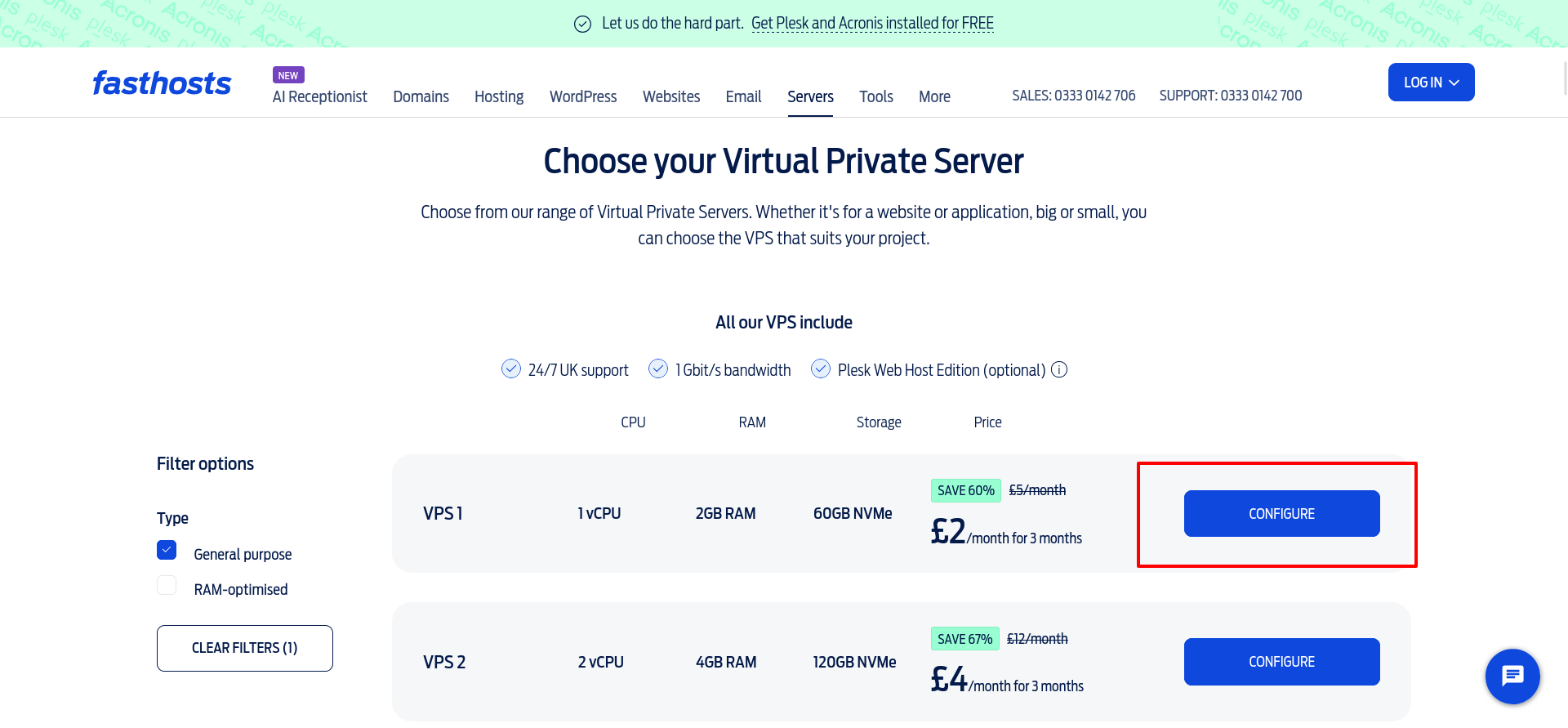Click the fasthosts logo
Viewport: 1568px width, 728px height.
coord(162,83)
